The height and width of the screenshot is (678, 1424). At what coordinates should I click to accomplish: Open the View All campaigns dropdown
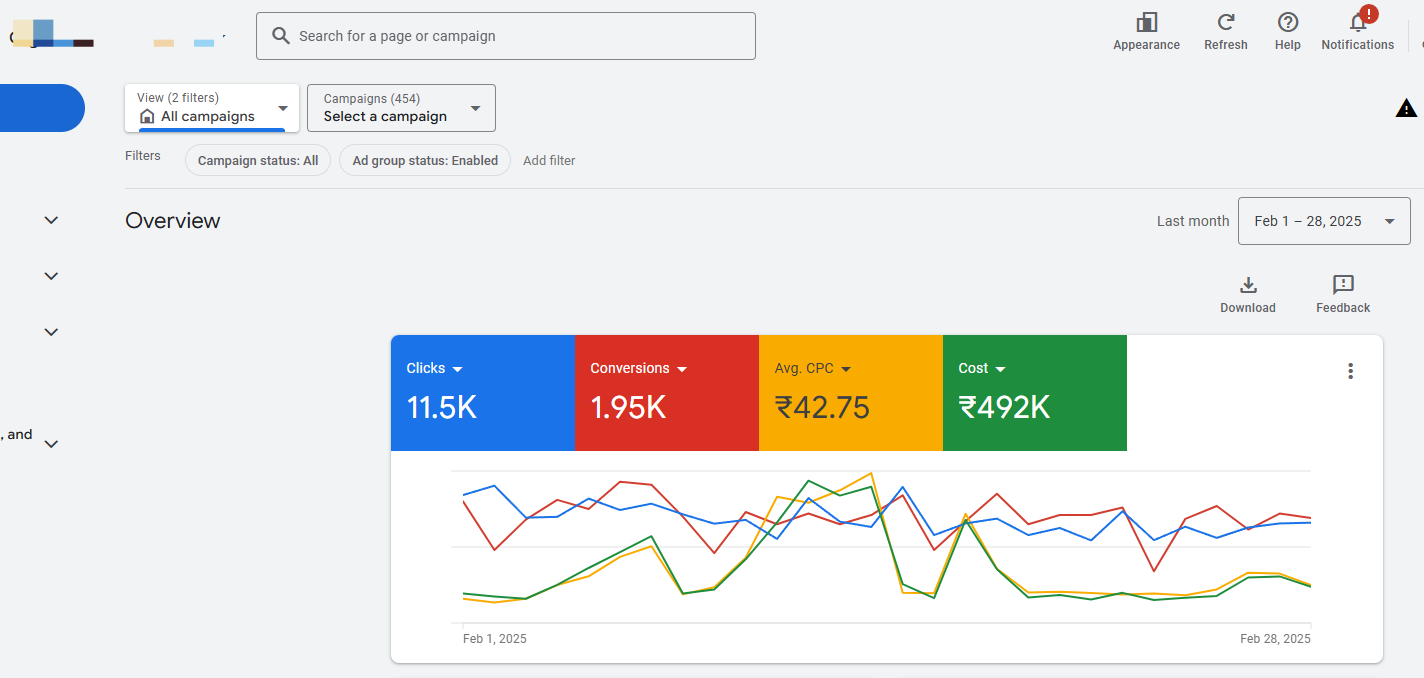tap(212, 108)
